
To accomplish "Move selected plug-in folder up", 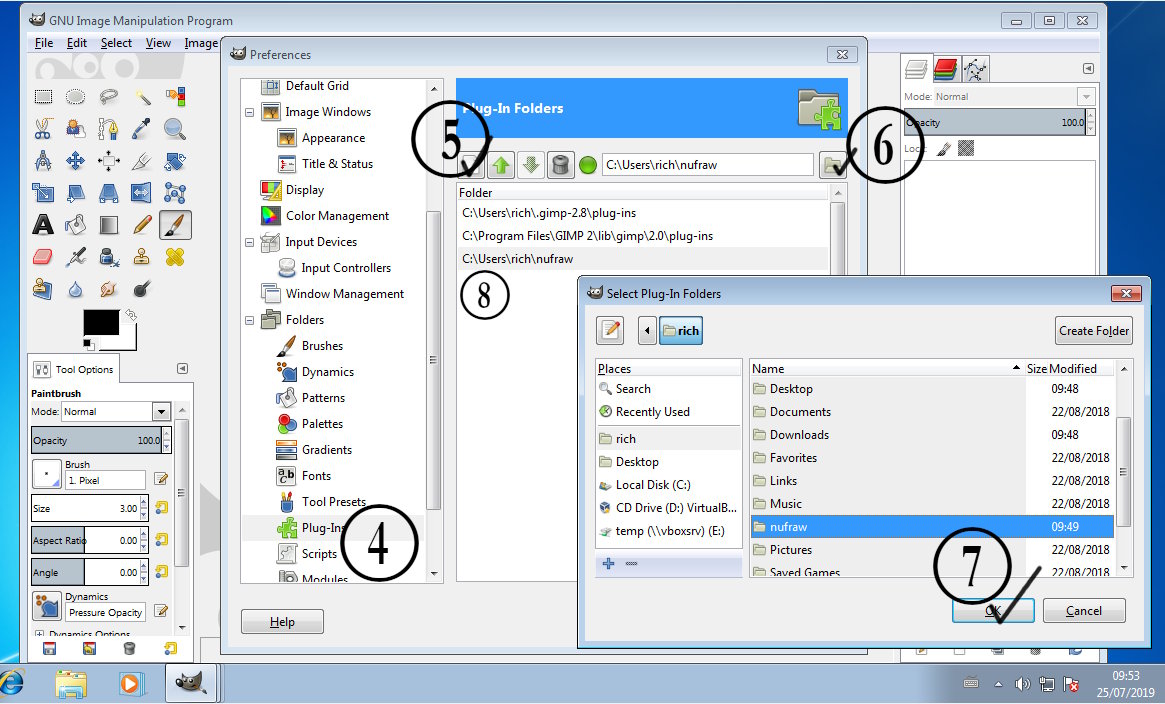I will click(x=501, y=165).
